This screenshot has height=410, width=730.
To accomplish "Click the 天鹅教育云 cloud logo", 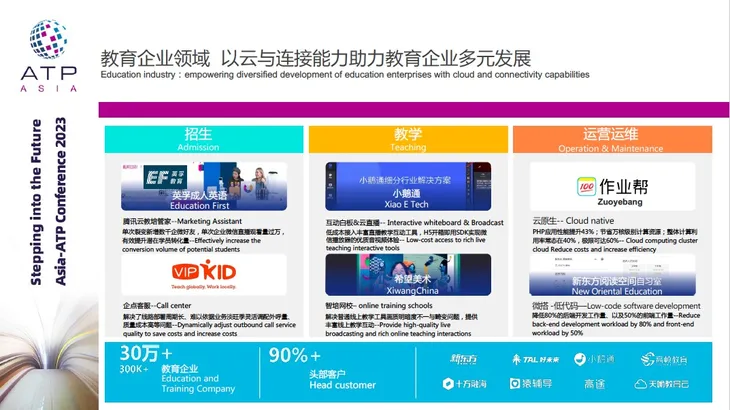I will (x=661, y=384).
